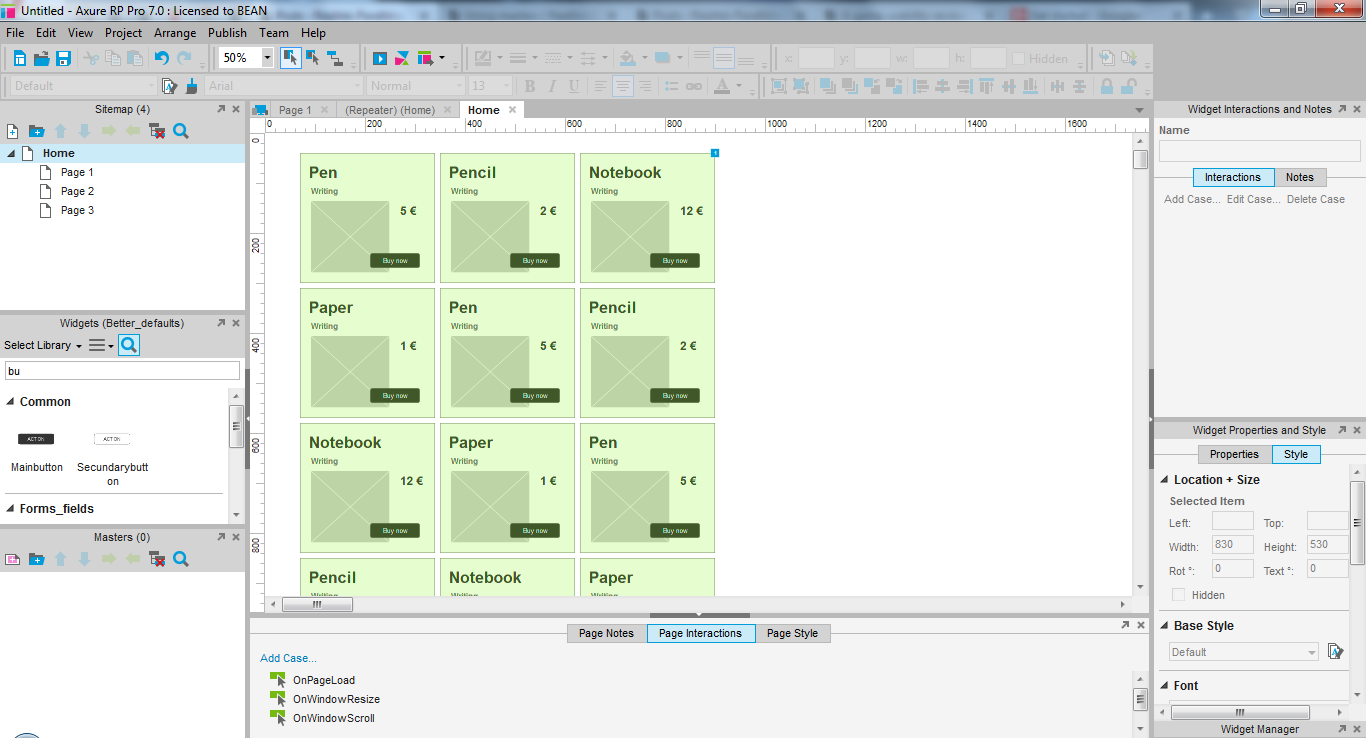
Task: Collapse the Common widgets section
Action: coord(11,402)
